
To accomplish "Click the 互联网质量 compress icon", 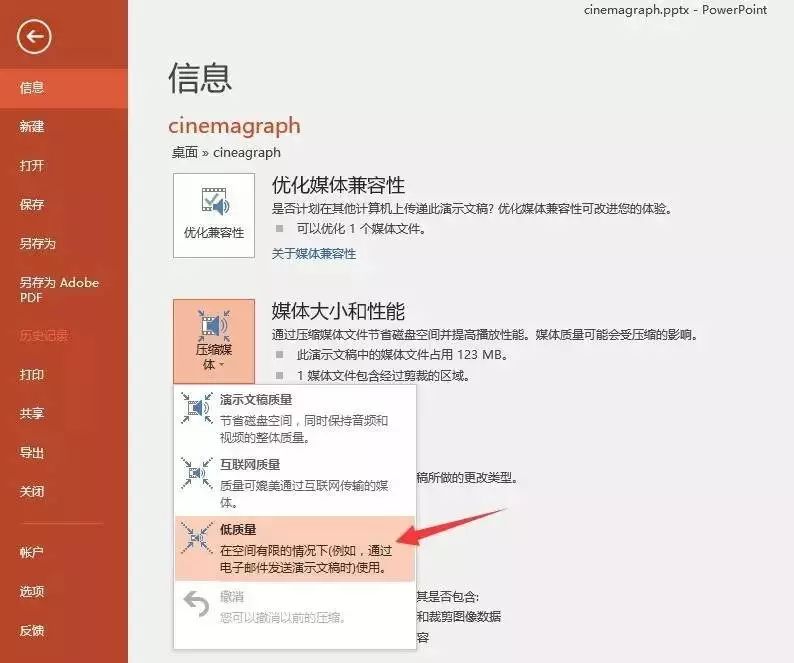I will coord(197,473).
